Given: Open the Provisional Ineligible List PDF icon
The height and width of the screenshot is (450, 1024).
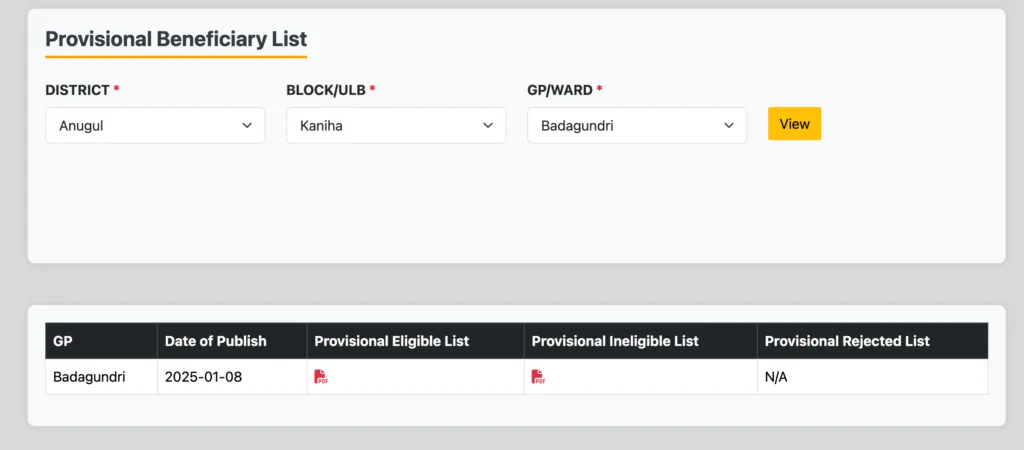Looking at the screenshot, I should (x=538, y=377).
